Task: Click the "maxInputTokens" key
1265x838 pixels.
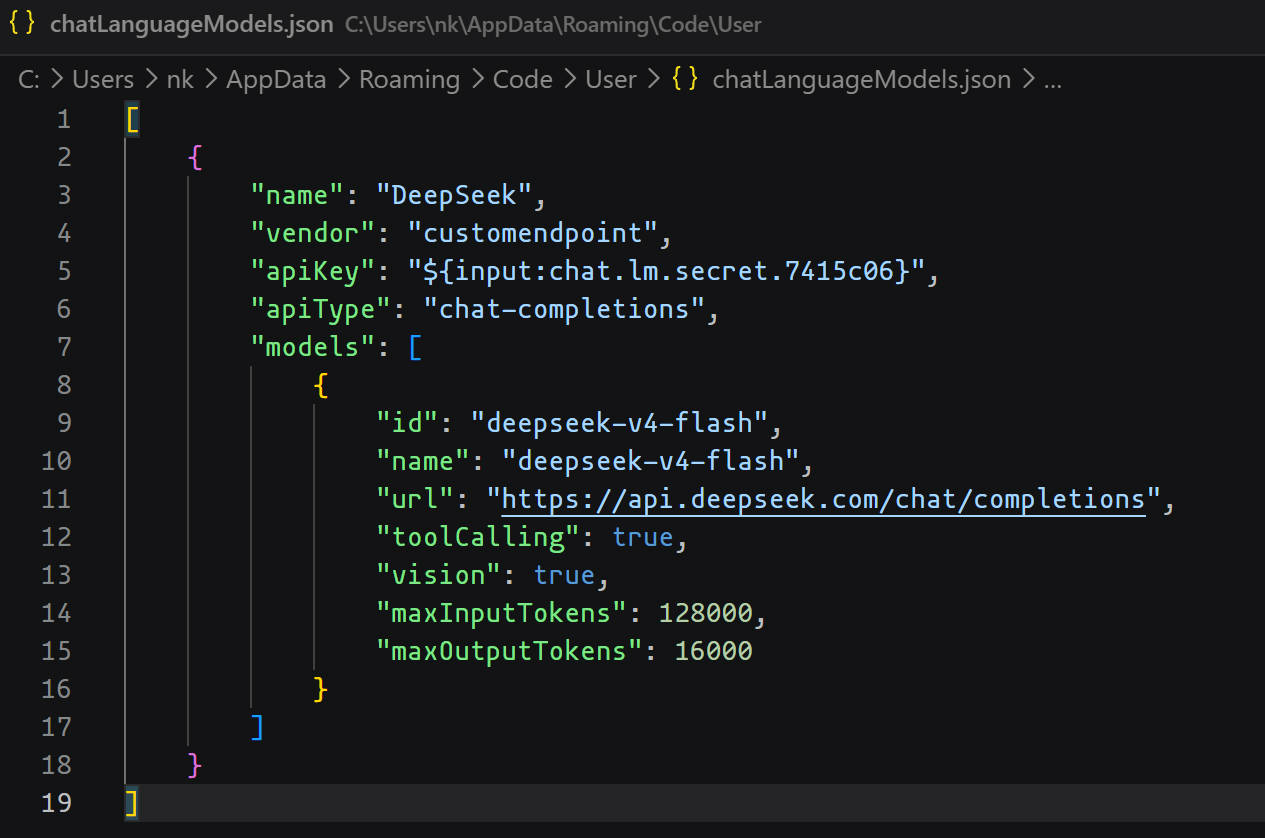Action: 502,613
